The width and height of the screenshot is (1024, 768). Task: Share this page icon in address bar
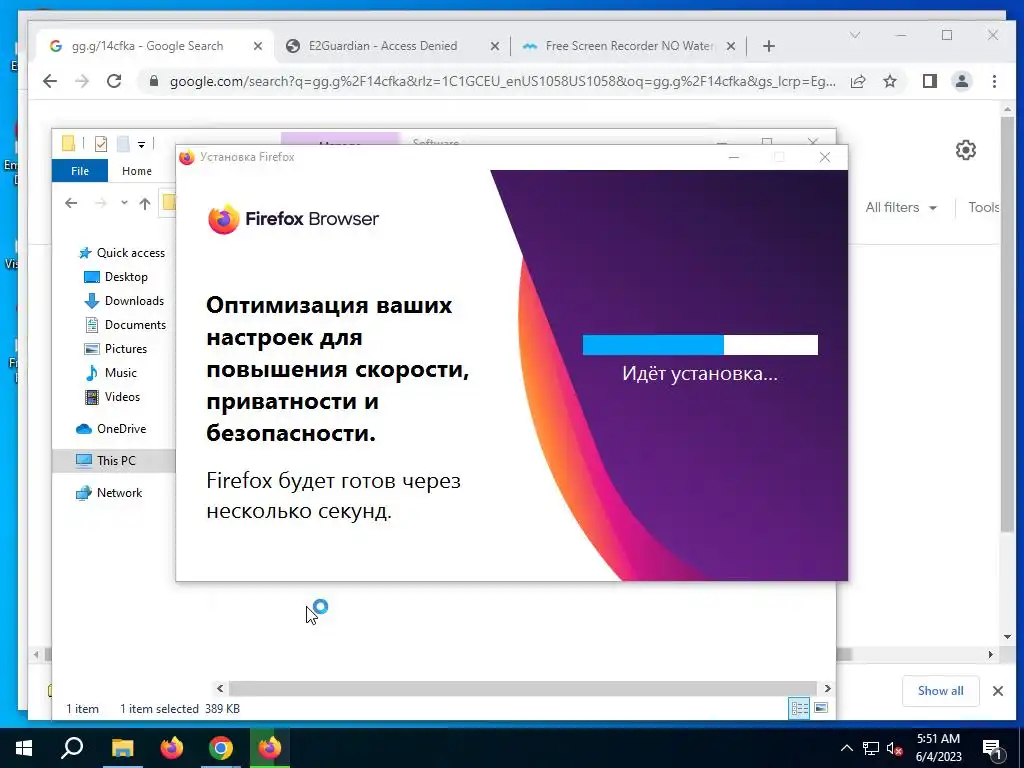click(858, 81)
